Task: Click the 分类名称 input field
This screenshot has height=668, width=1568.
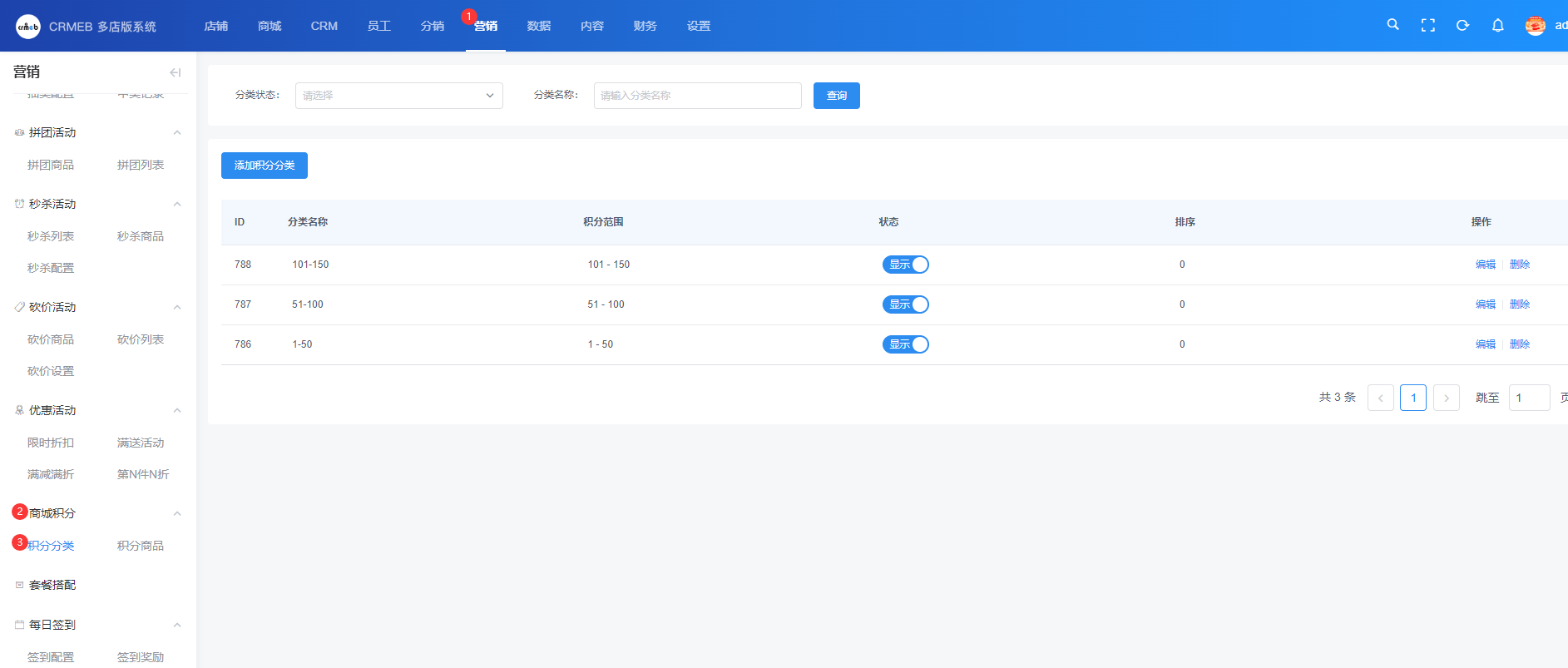Action: pos(697,96)
